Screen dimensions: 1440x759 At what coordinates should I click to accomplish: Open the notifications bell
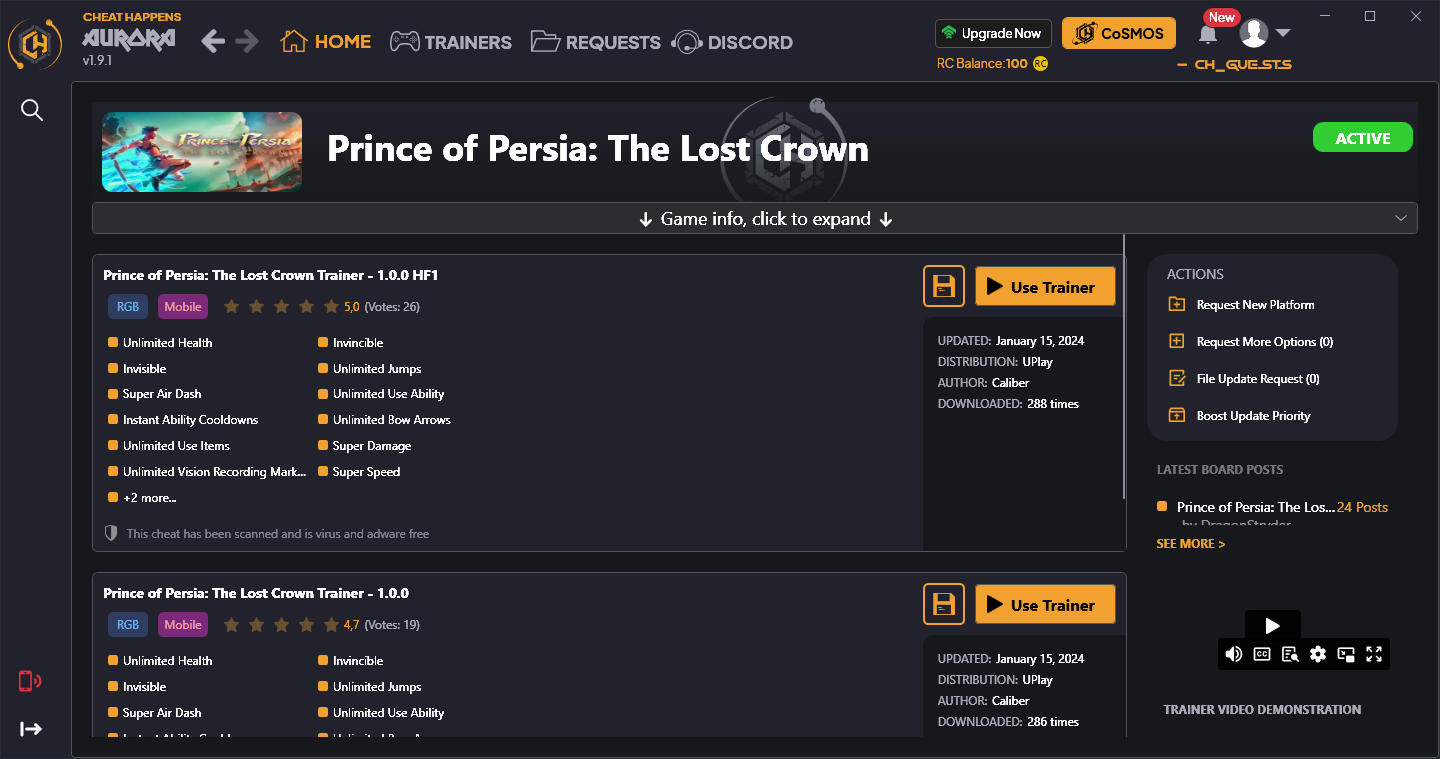[1208, 35]
